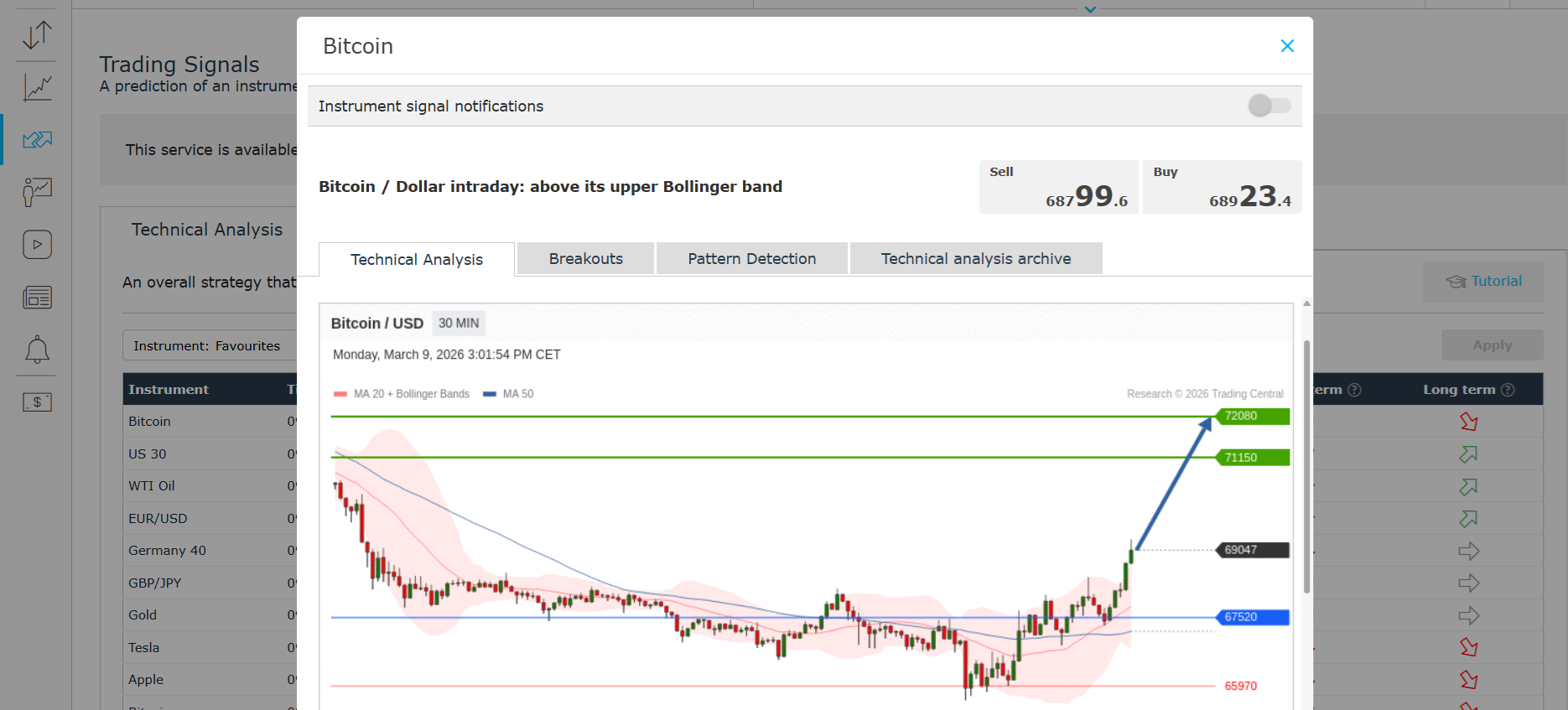Close the Bitcoin dialog
The height and width of the screenshot is (710, 1568).
click(x=1287, y=46)
